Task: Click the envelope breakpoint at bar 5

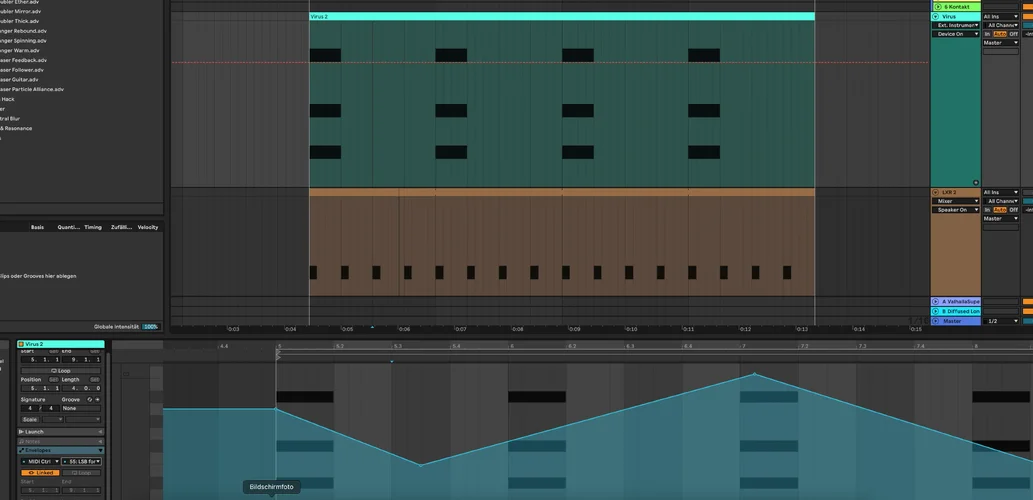Action: (x=276, y=409)
